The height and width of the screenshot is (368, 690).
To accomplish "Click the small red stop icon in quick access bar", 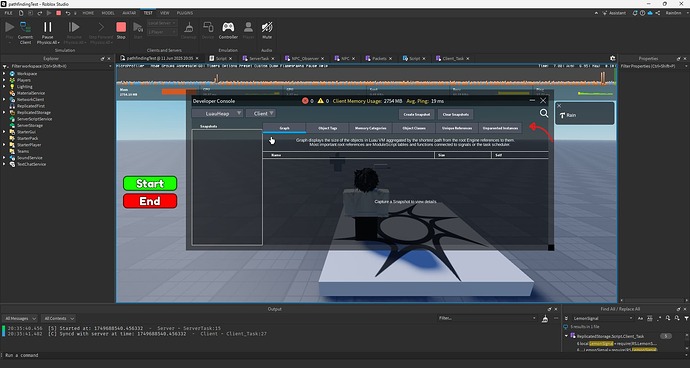I will 59,13.
